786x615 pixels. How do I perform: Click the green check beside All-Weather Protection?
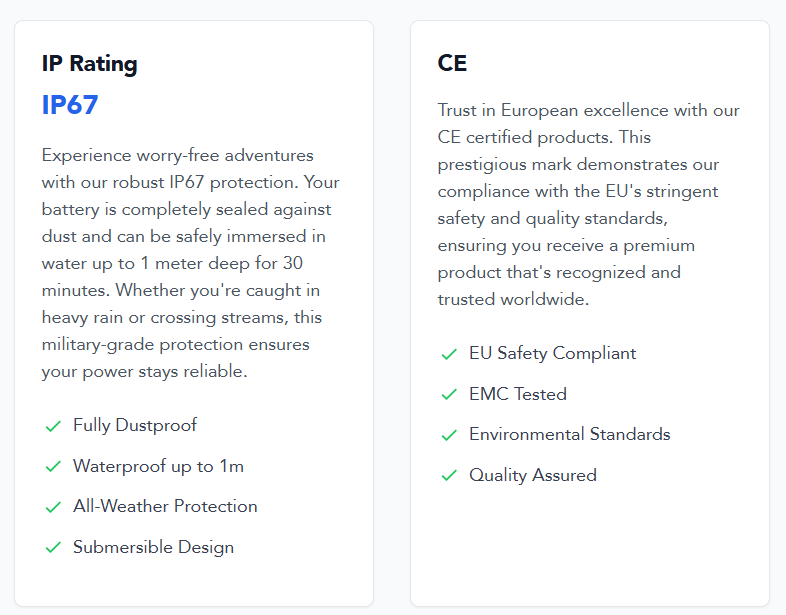[x=53, y=507]
